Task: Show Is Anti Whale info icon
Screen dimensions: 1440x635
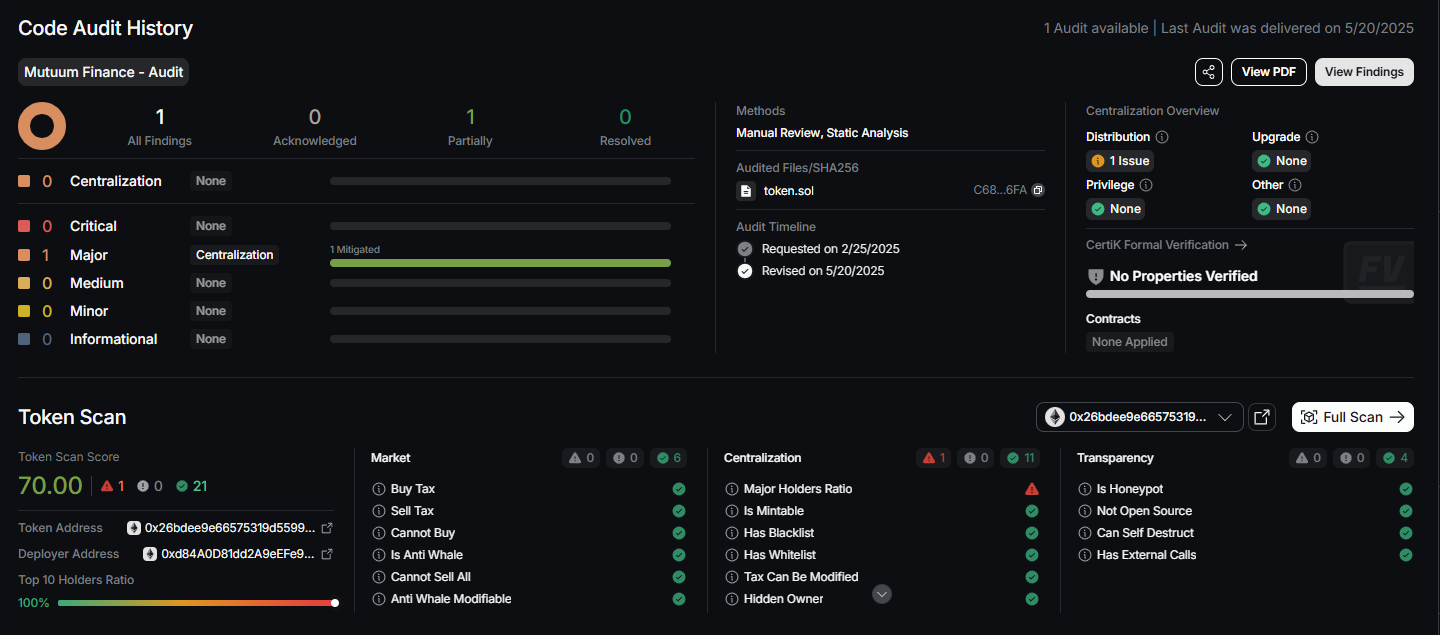Action: (x=379, y=555)
